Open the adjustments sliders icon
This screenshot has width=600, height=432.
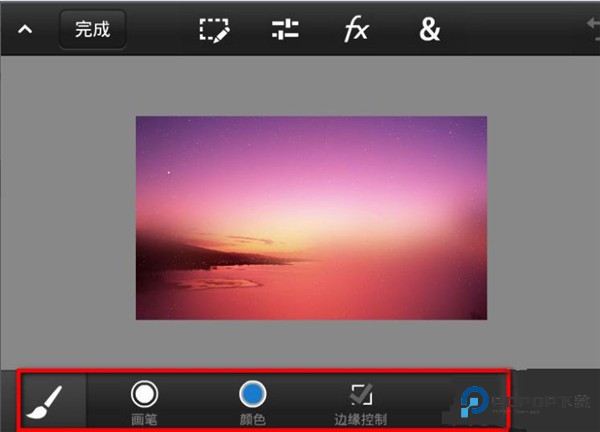(285, 30)
